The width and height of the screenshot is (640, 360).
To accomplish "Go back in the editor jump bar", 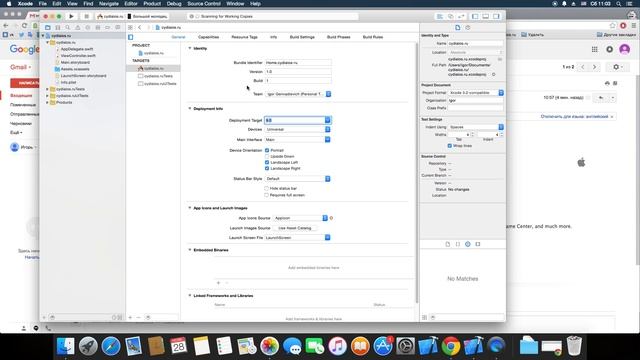I will (x=140, y=27).
